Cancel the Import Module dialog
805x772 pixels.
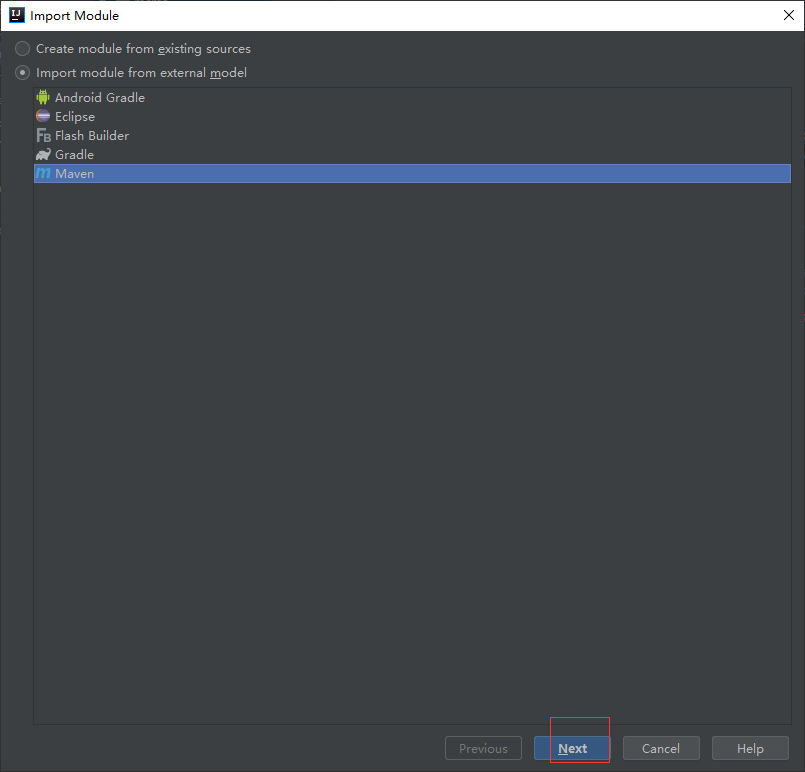pos(661,748)
